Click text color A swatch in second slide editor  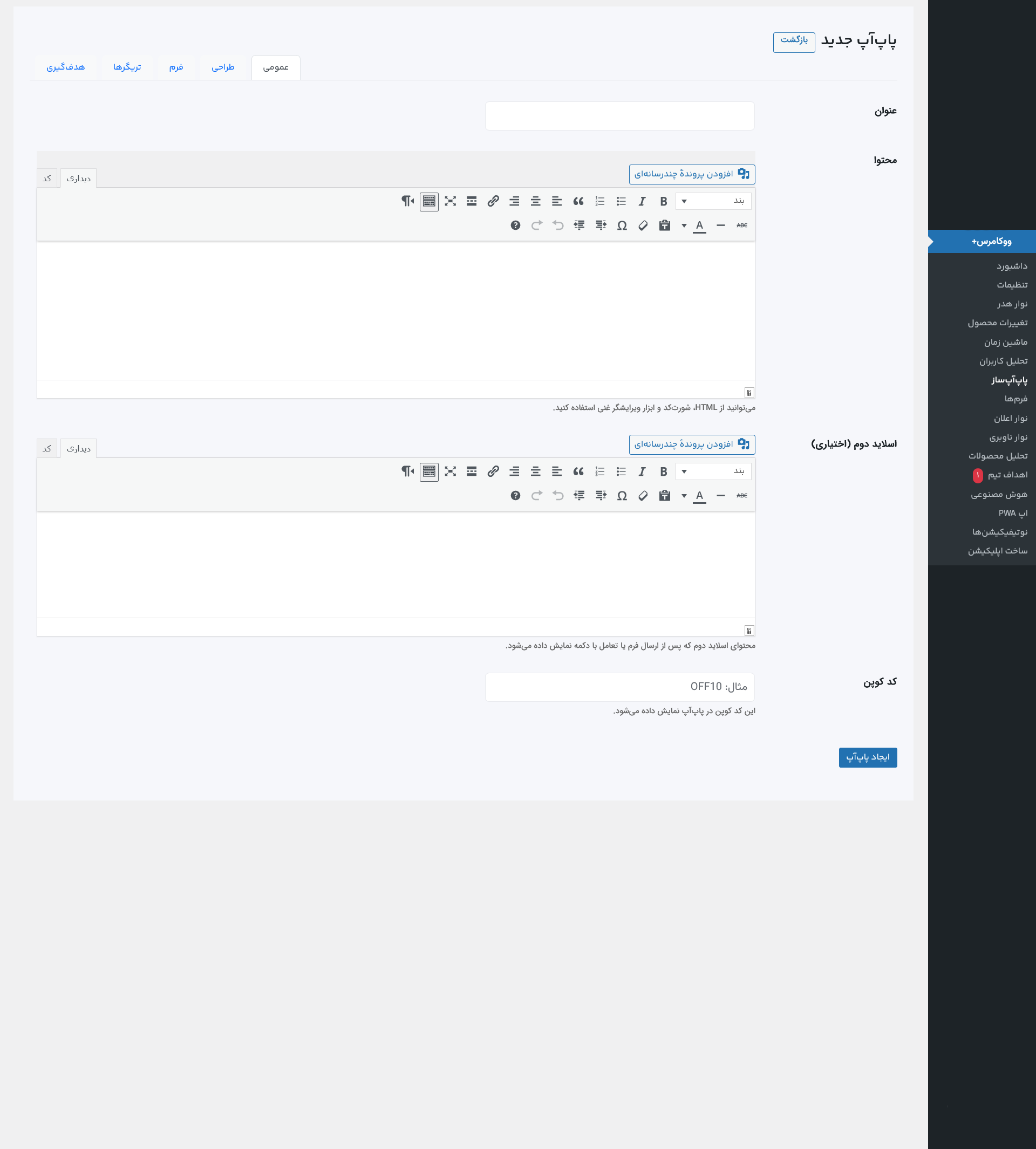pos(699,496)
